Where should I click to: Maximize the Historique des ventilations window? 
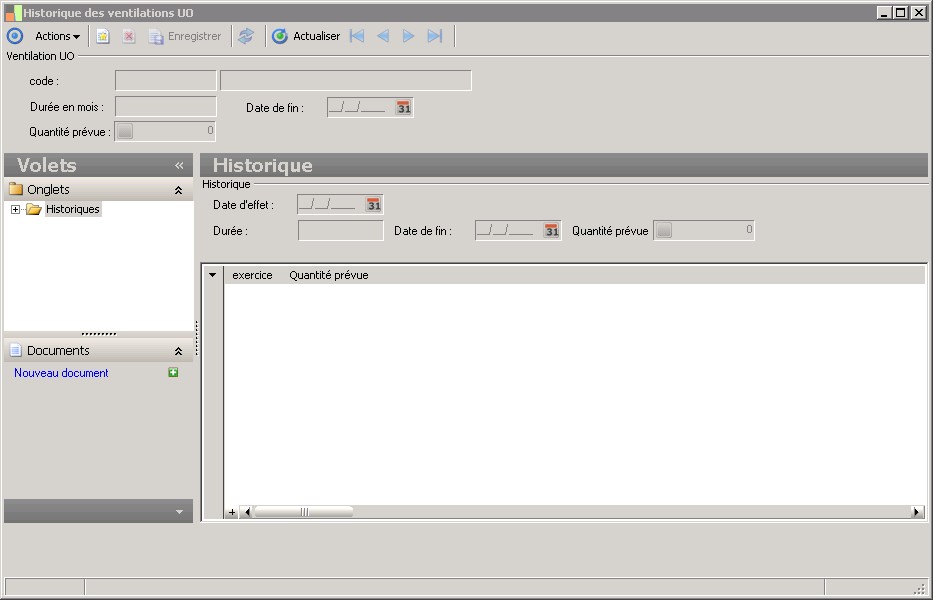[901, 12]
